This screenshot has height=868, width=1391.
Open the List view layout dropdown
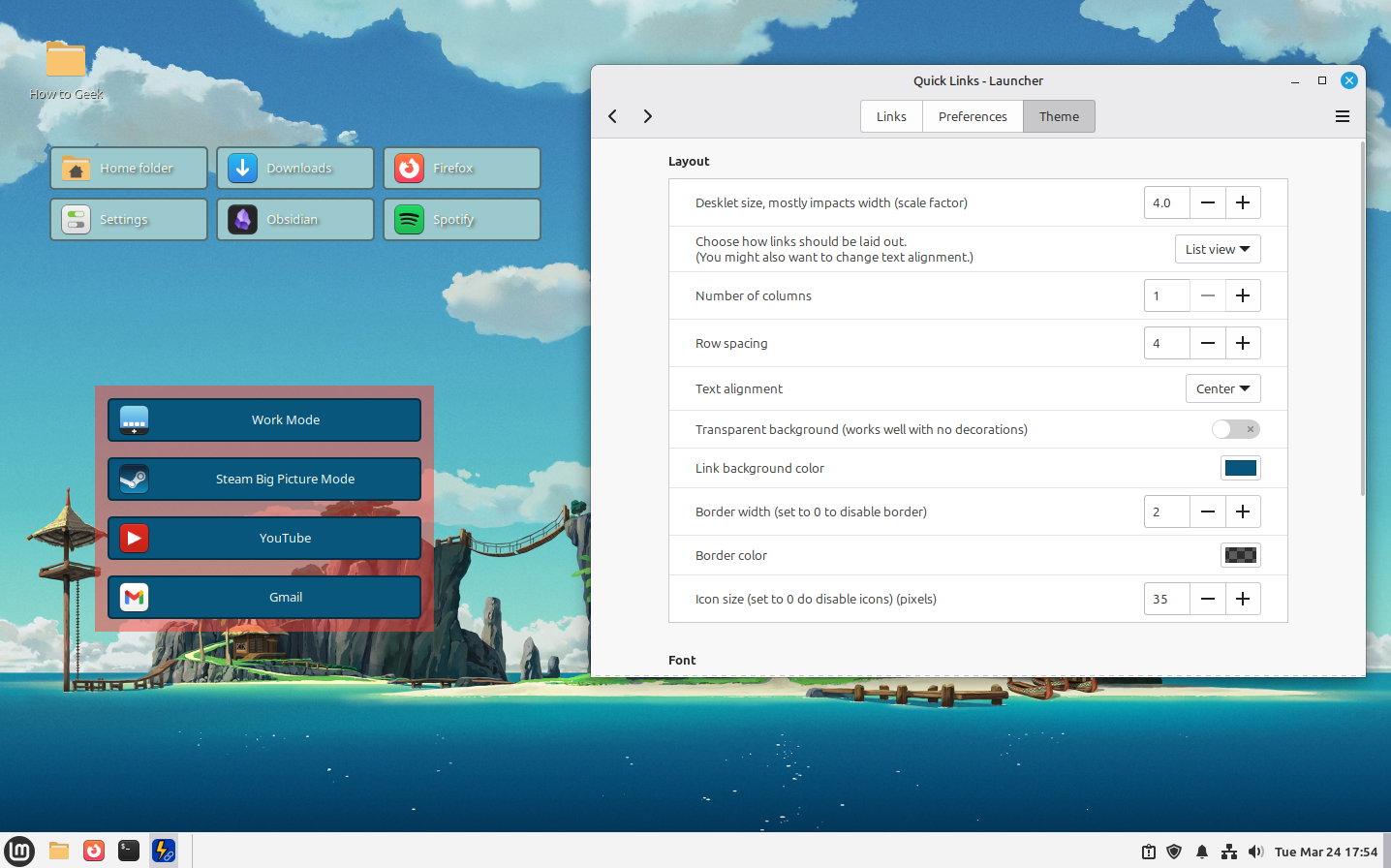pos(1218,249)
